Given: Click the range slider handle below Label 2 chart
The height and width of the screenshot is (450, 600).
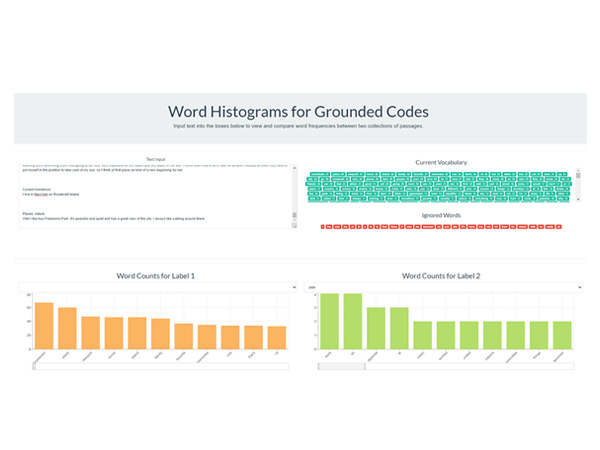Looking at the screenshot, I should pyautogui.click(x=341, y=367).
